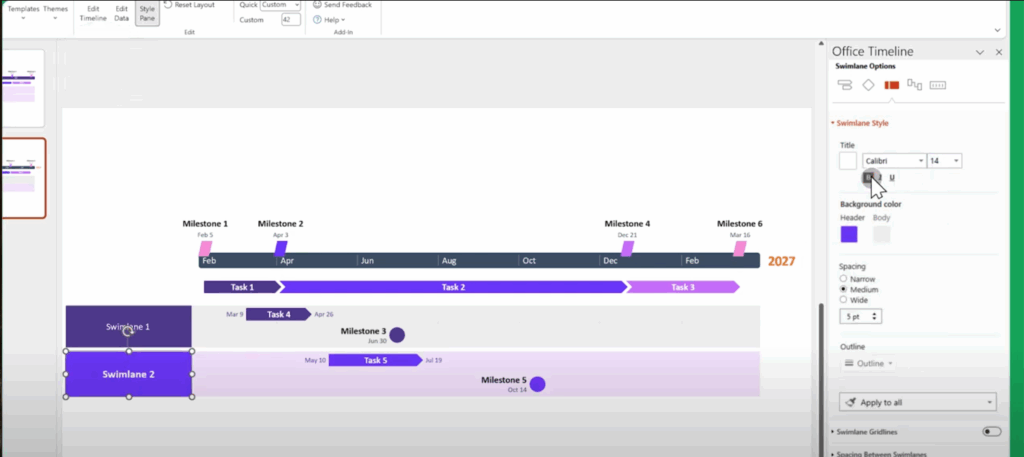The image size is (1024, 457).
Task: Collapse the Swimlane Style section
Action: point(859,123)
